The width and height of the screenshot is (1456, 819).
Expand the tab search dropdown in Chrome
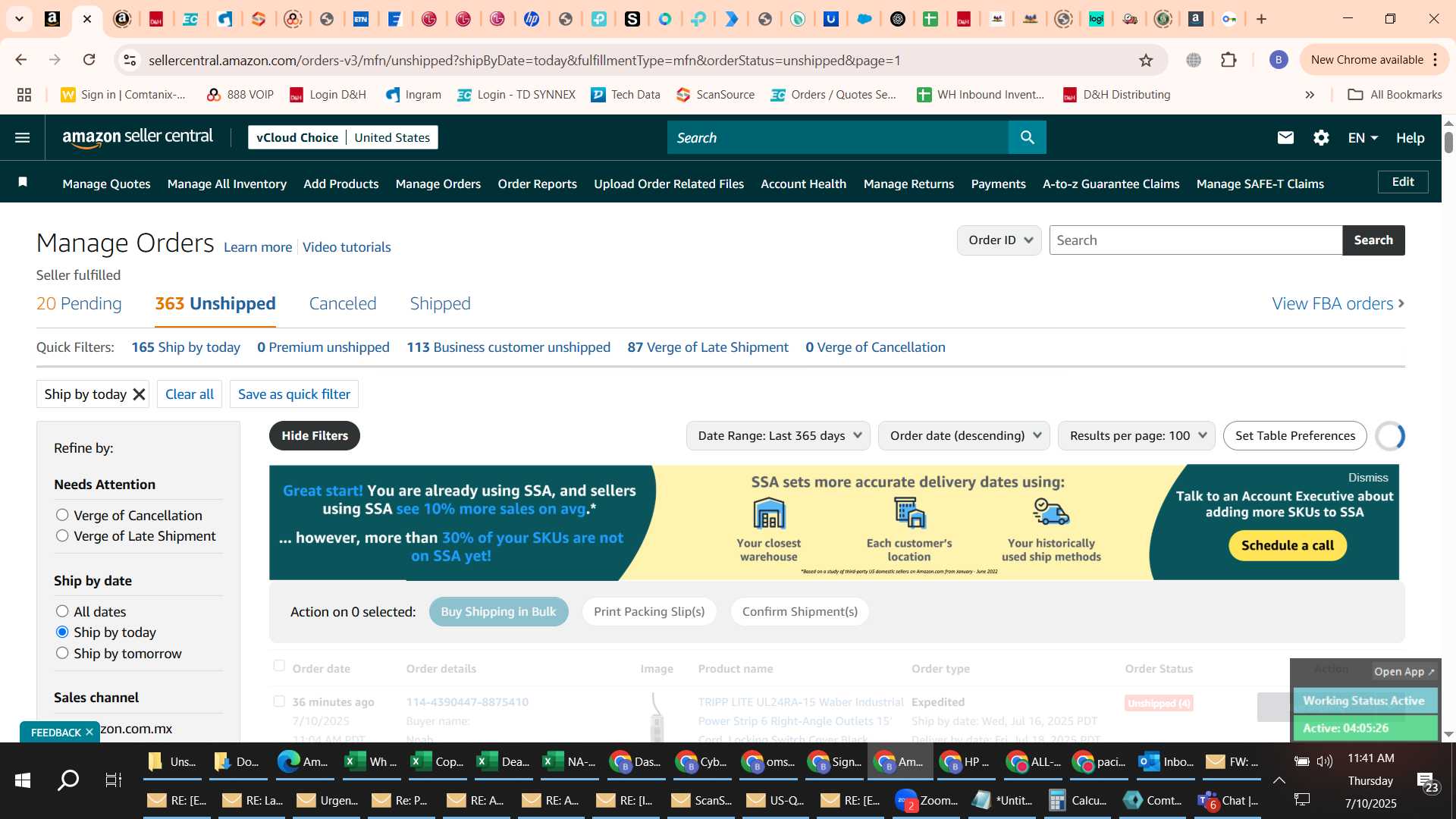click(x=19, y=19)
